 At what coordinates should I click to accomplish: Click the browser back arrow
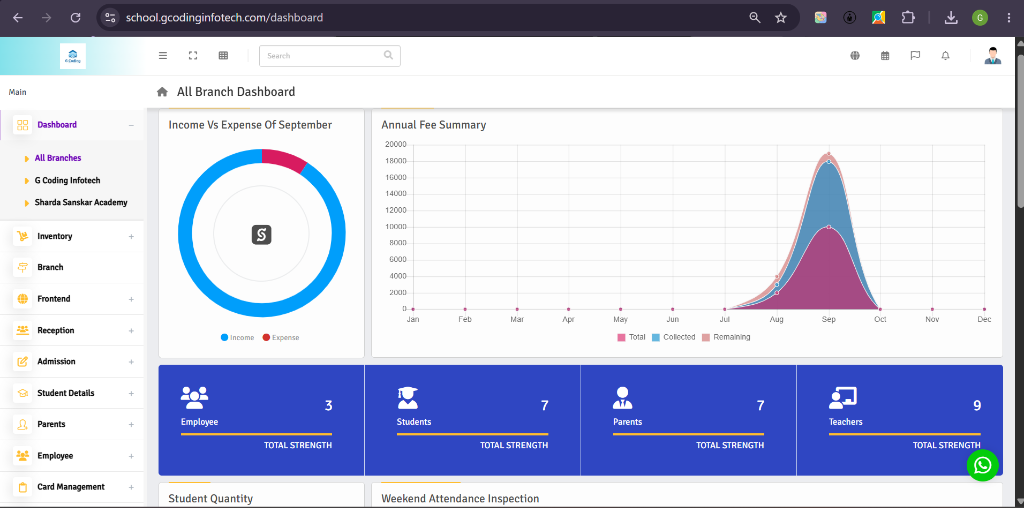[x=18, y=18]
